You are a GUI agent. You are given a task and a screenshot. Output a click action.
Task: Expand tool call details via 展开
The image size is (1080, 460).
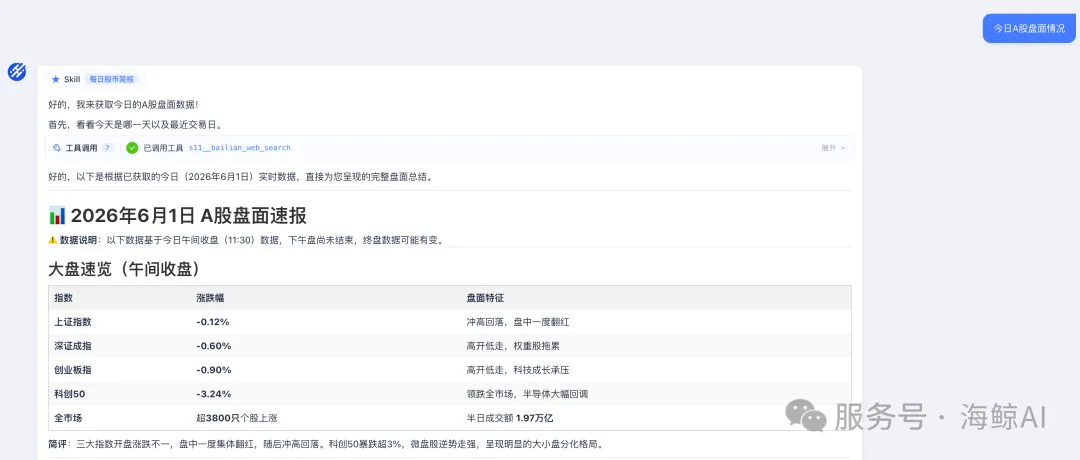(833, 148)
